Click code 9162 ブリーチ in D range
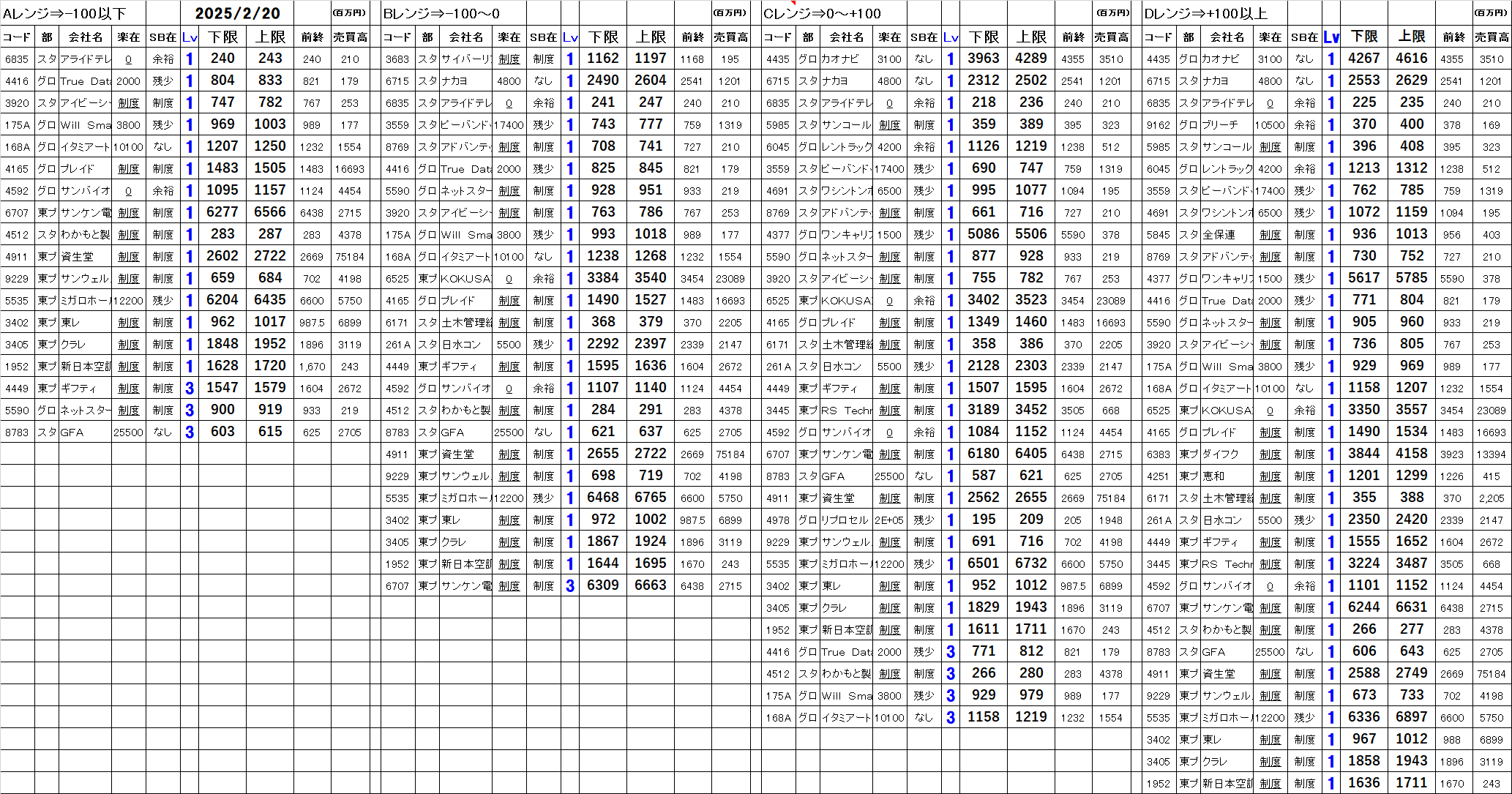Viewport: 1512px width, 794px height. pos(1159,125)
